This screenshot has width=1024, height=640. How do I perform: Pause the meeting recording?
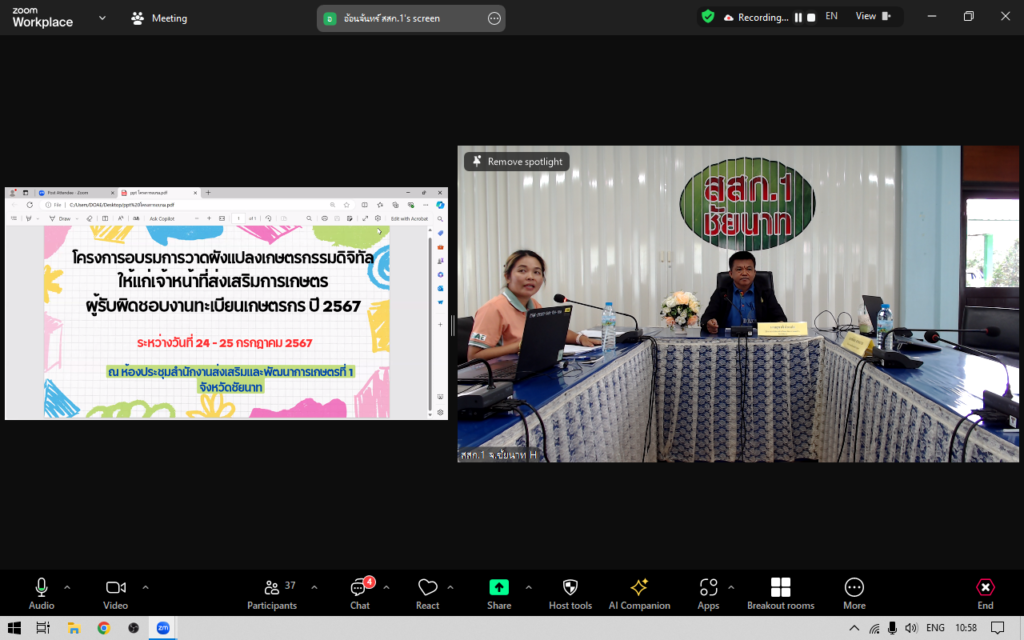[798, 17]
